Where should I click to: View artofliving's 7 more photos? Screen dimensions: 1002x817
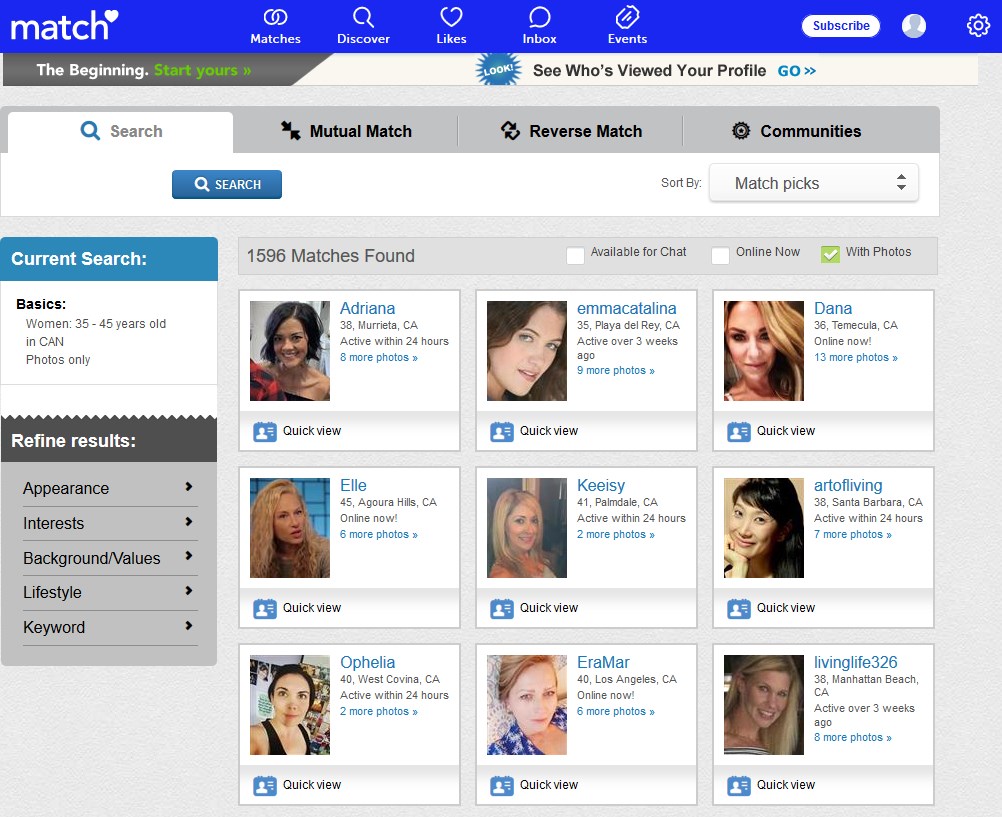tap(853, 534)
